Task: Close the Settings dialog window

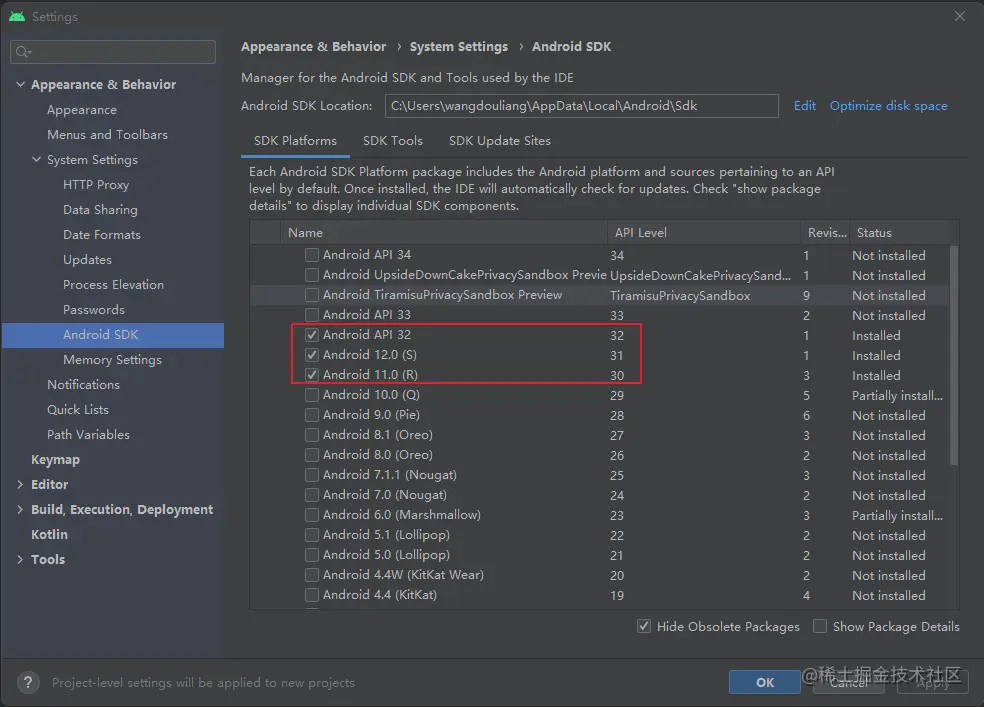Action: pos(960,16)
